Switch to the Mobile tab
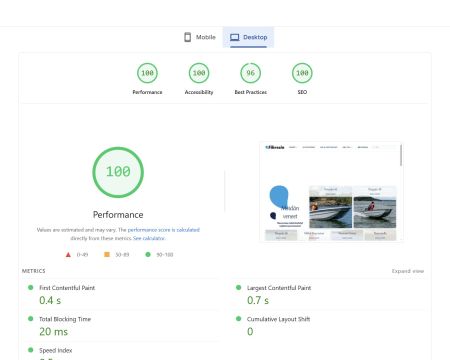The image size is (450, 360). 200,37
